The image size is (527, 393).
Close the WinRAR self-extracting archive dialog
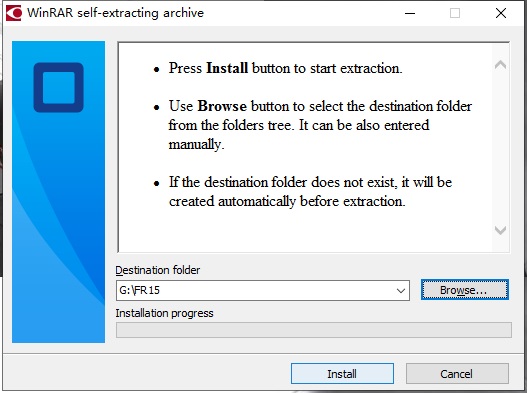(501, 13)
